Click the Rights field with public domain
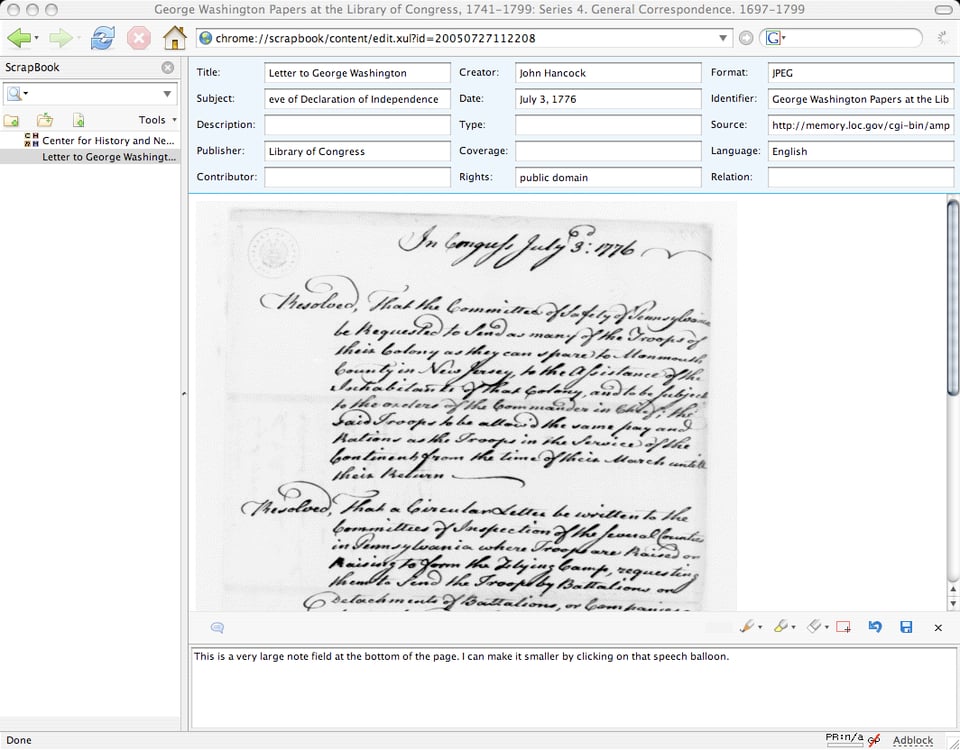Screen dimensions: 960x750 click(608, 178)
